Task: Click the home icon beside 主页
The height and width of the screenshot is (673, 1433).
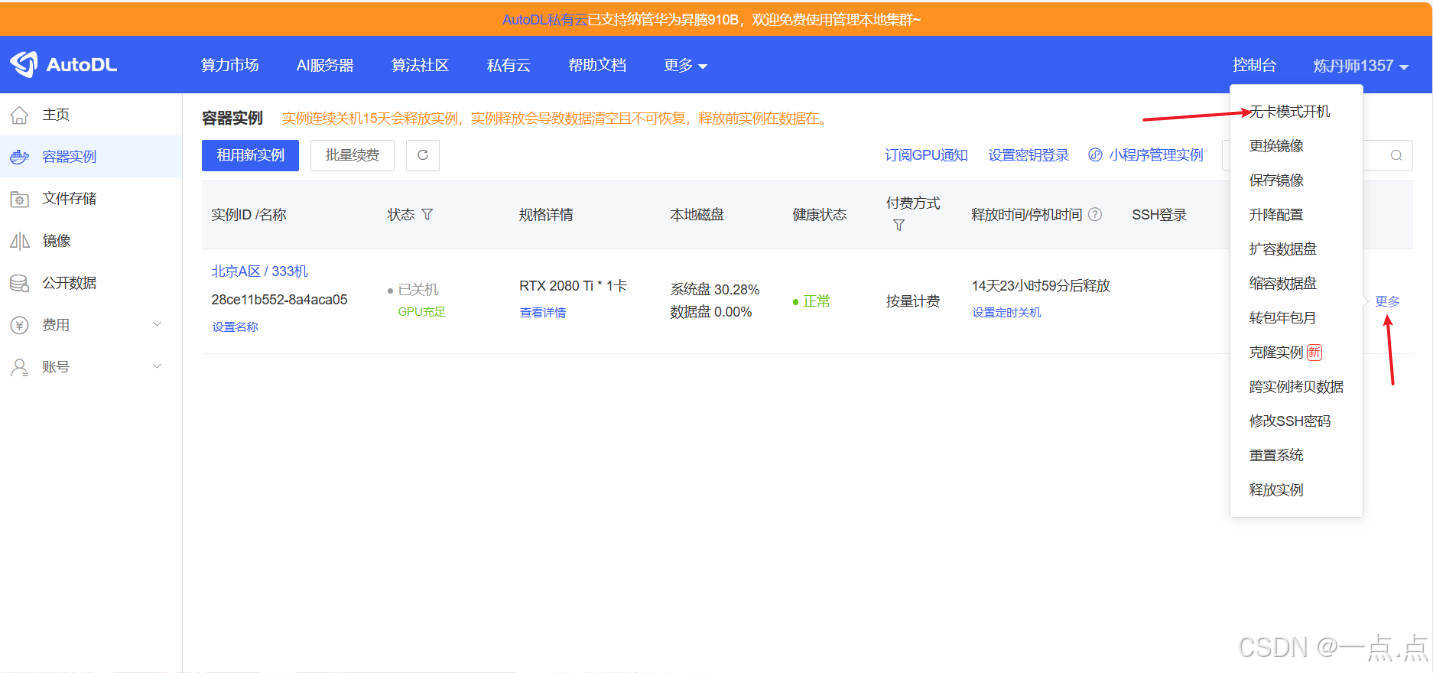Action: coord(19,115)
